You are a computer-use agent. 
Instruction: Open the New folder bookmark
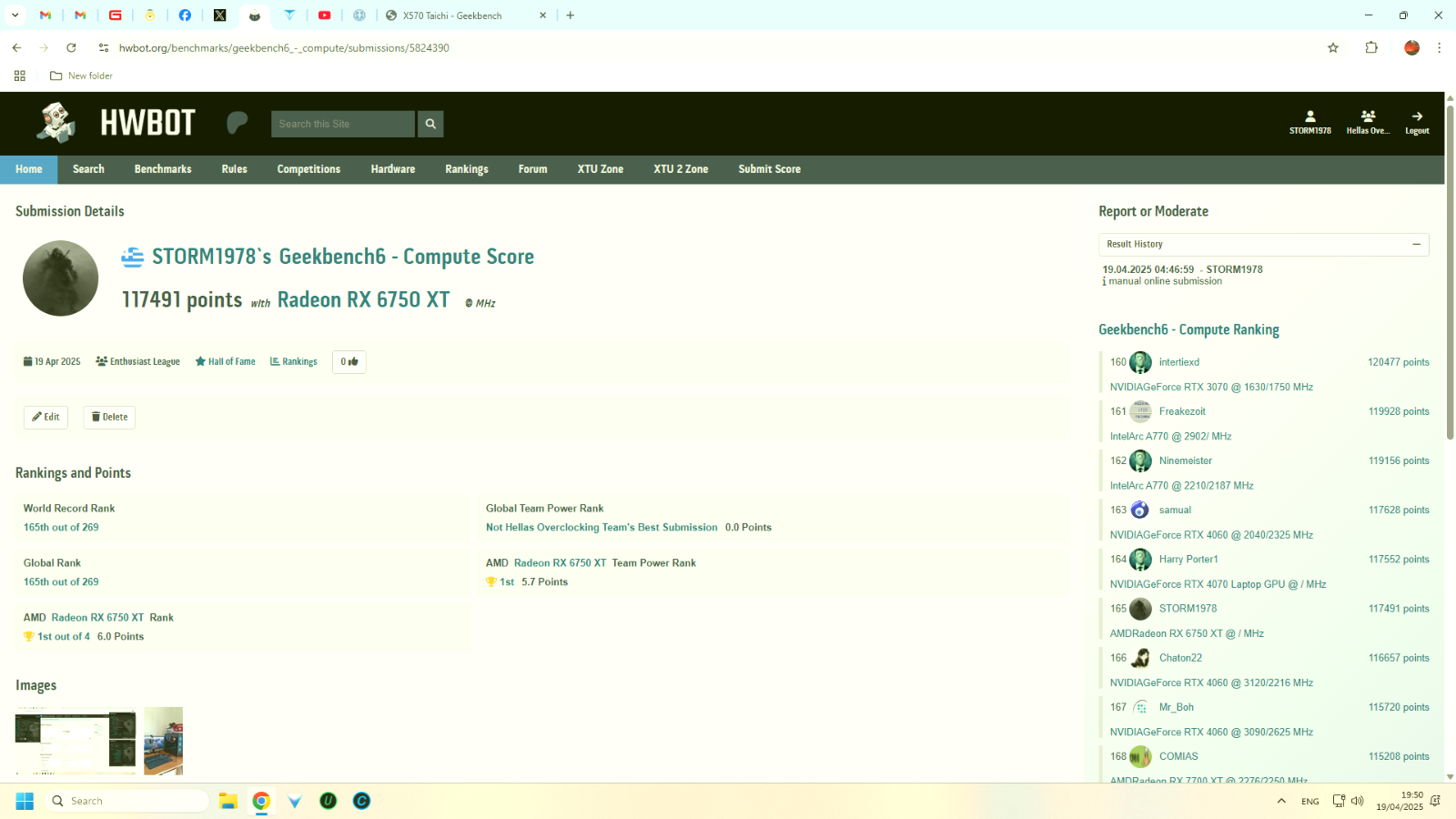coord(81,76)
